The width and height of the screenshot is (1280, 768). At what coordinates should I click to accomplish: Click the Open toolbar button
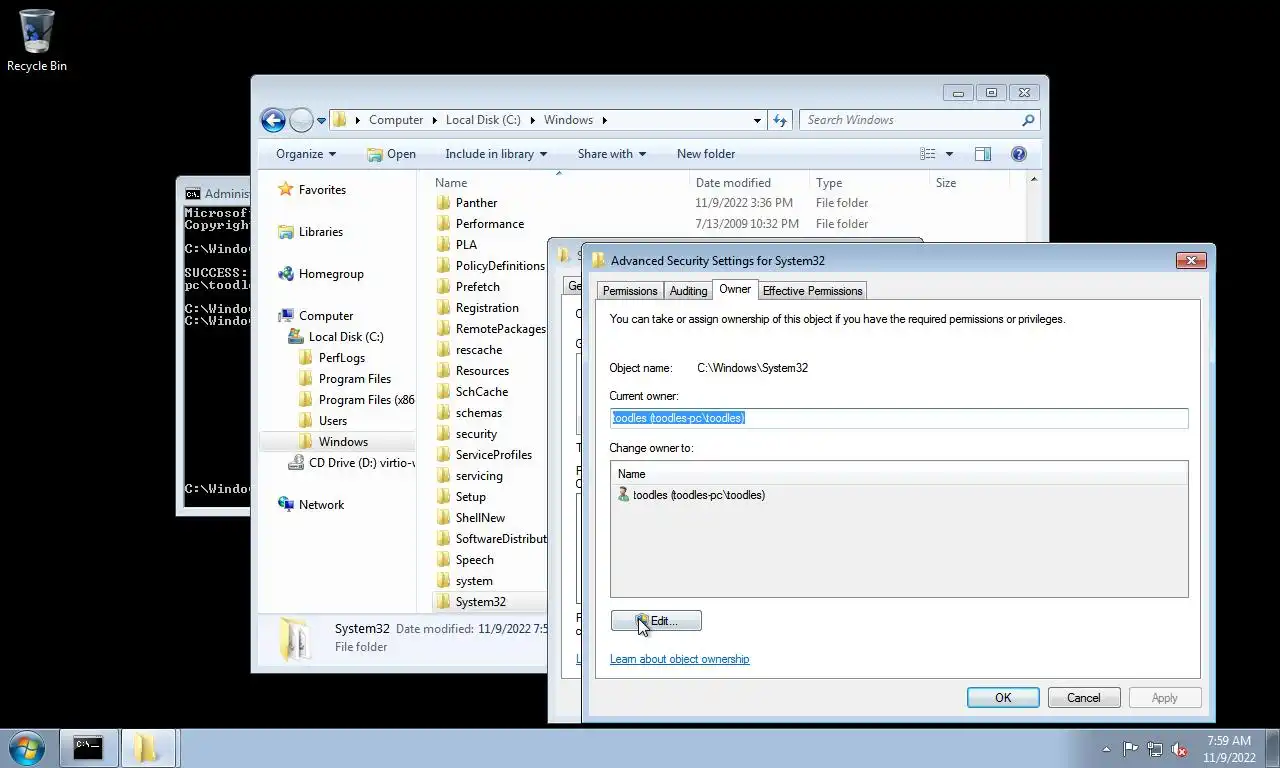click(x=391, y=154)
